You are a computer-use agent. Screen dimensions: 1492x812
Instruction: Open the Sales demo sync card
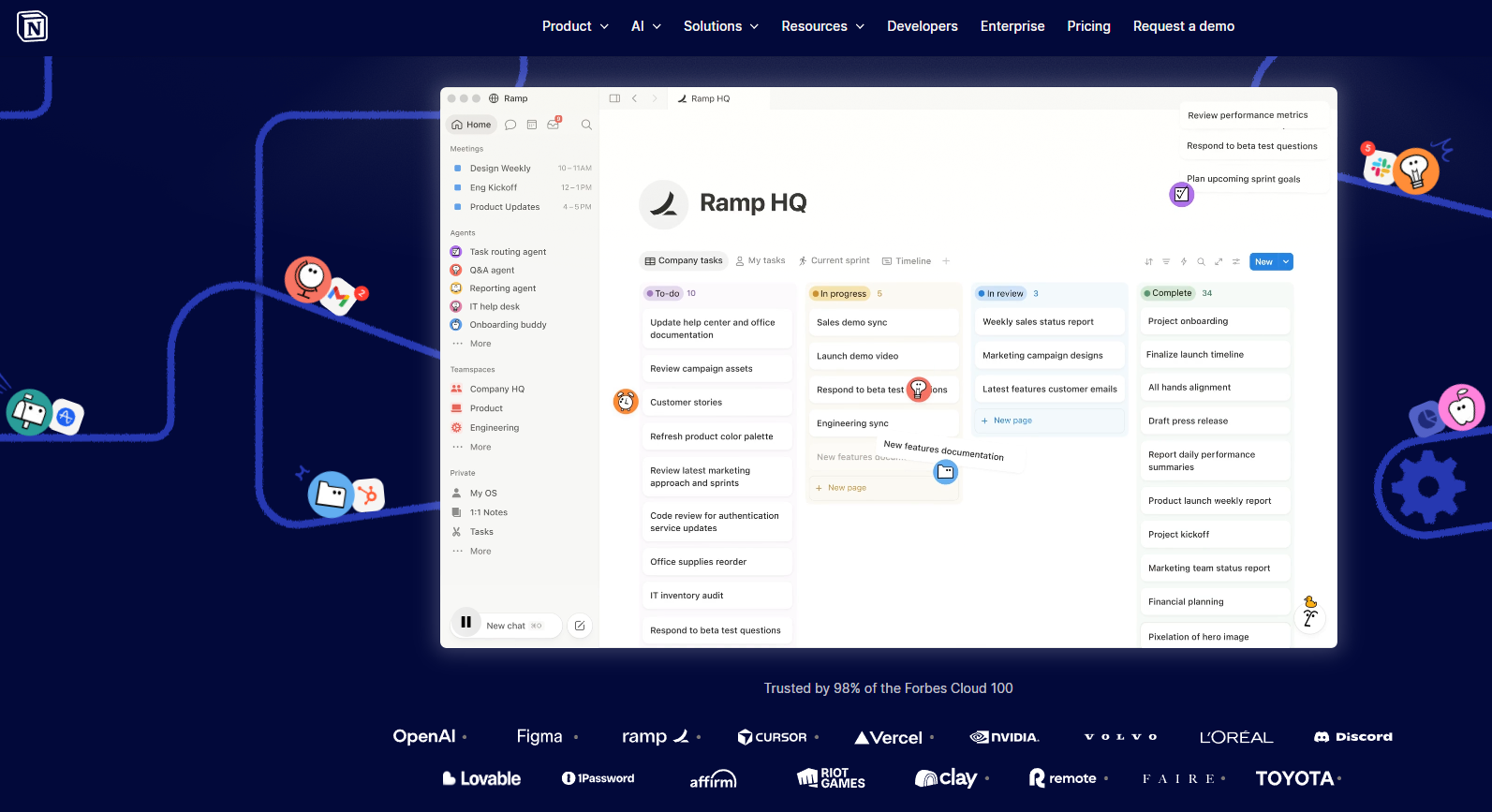click(x=883, y=322)
